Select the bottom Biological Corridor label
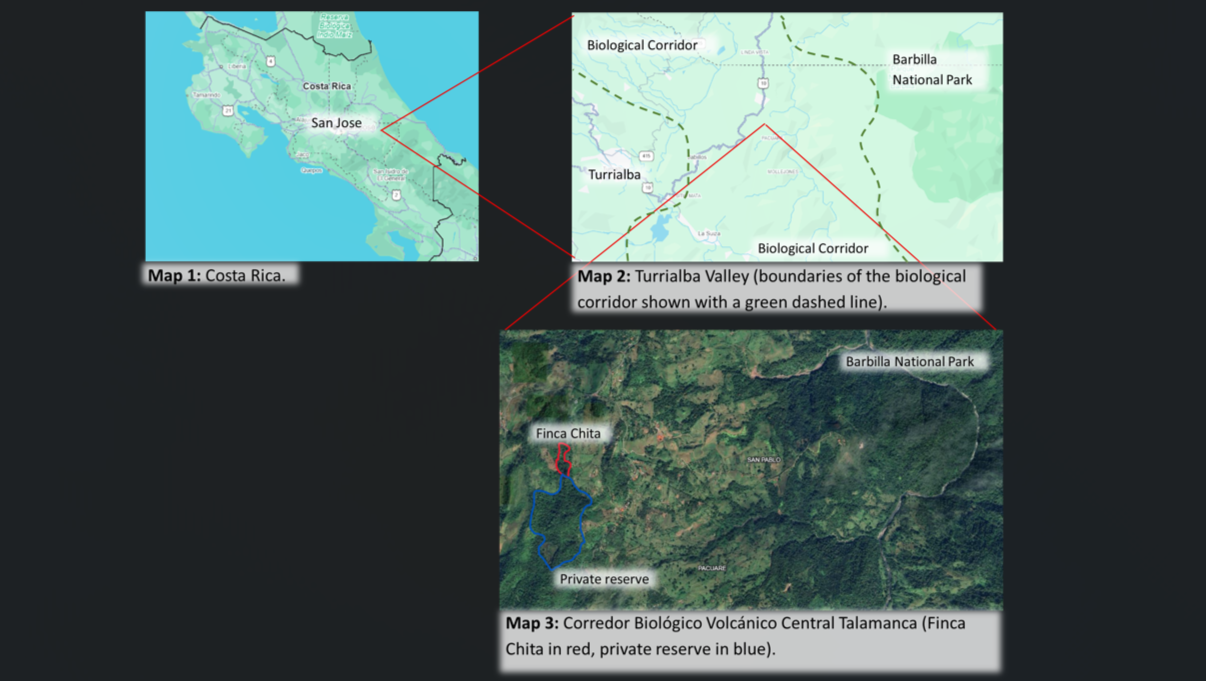 click(x=812, y=248)
